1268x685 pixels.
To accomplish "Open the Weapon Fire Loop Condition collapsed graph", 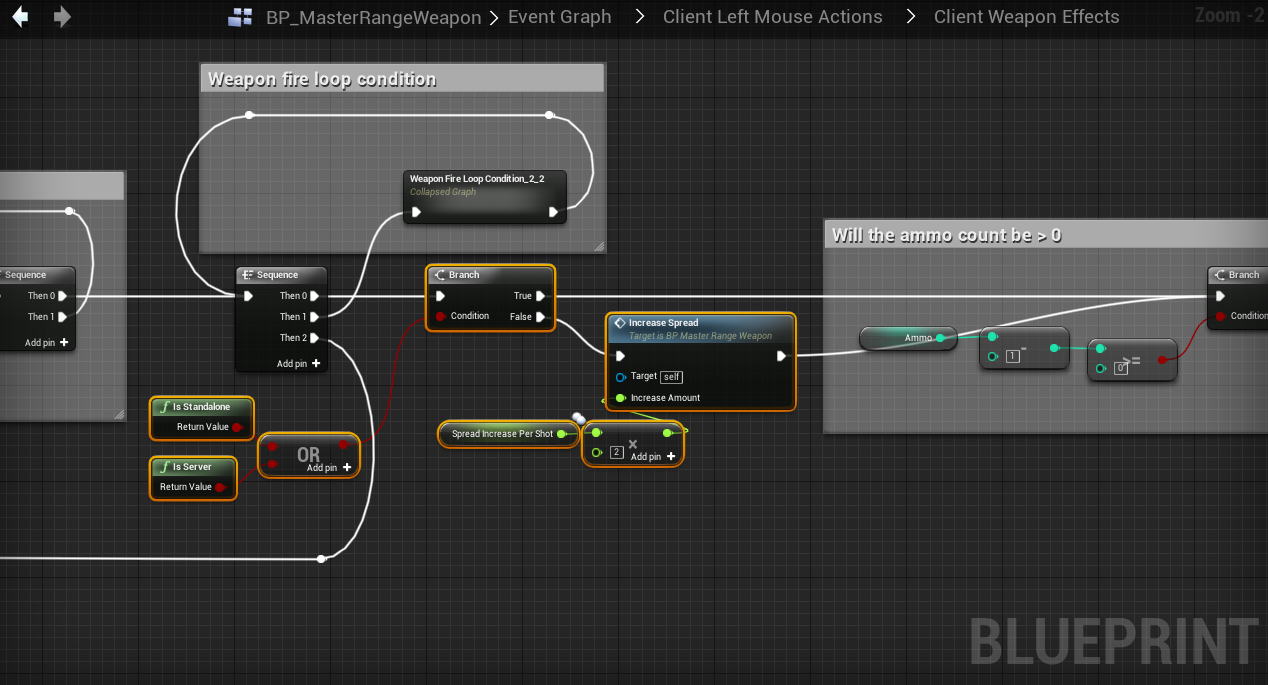I will click(x=484, y=185).
